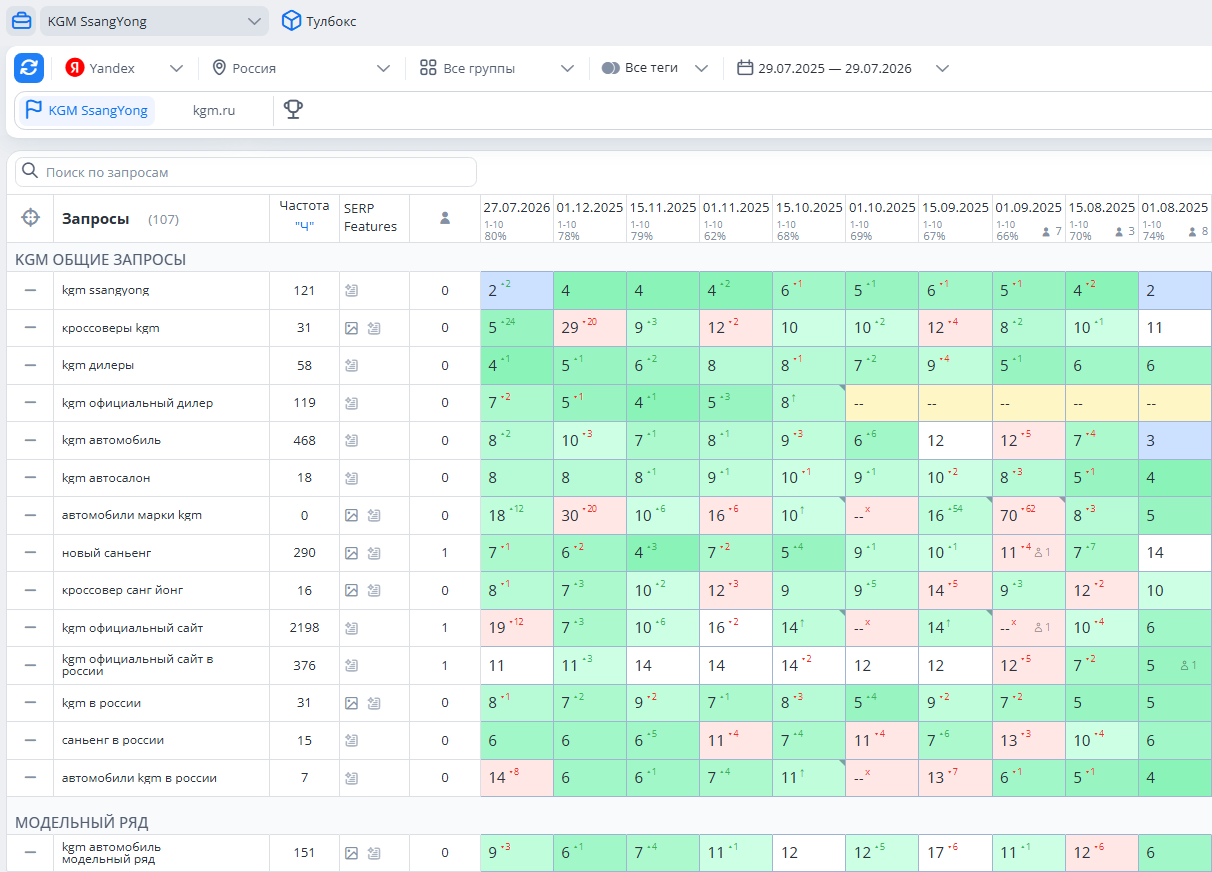The image size is (1212, 872).
Task: Click the SERP Features column header
Action: [370, 216]
